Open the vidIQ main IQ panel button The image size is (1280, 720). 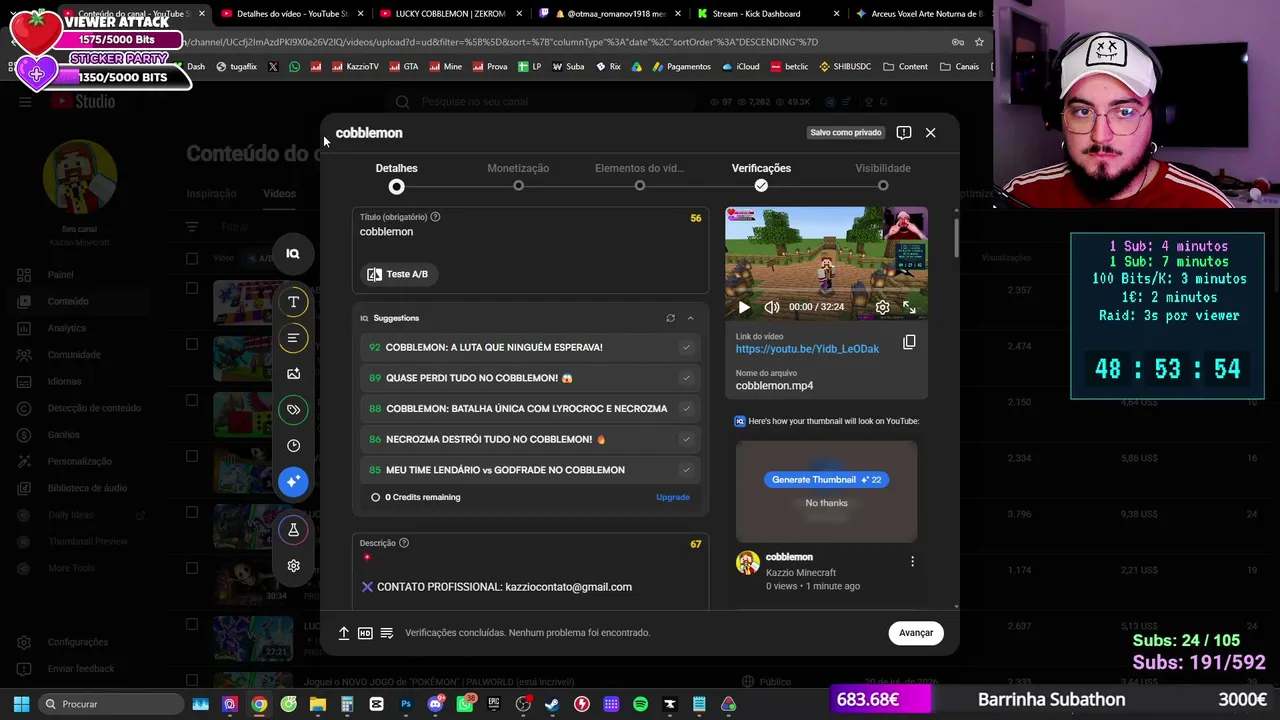point(293,254)
